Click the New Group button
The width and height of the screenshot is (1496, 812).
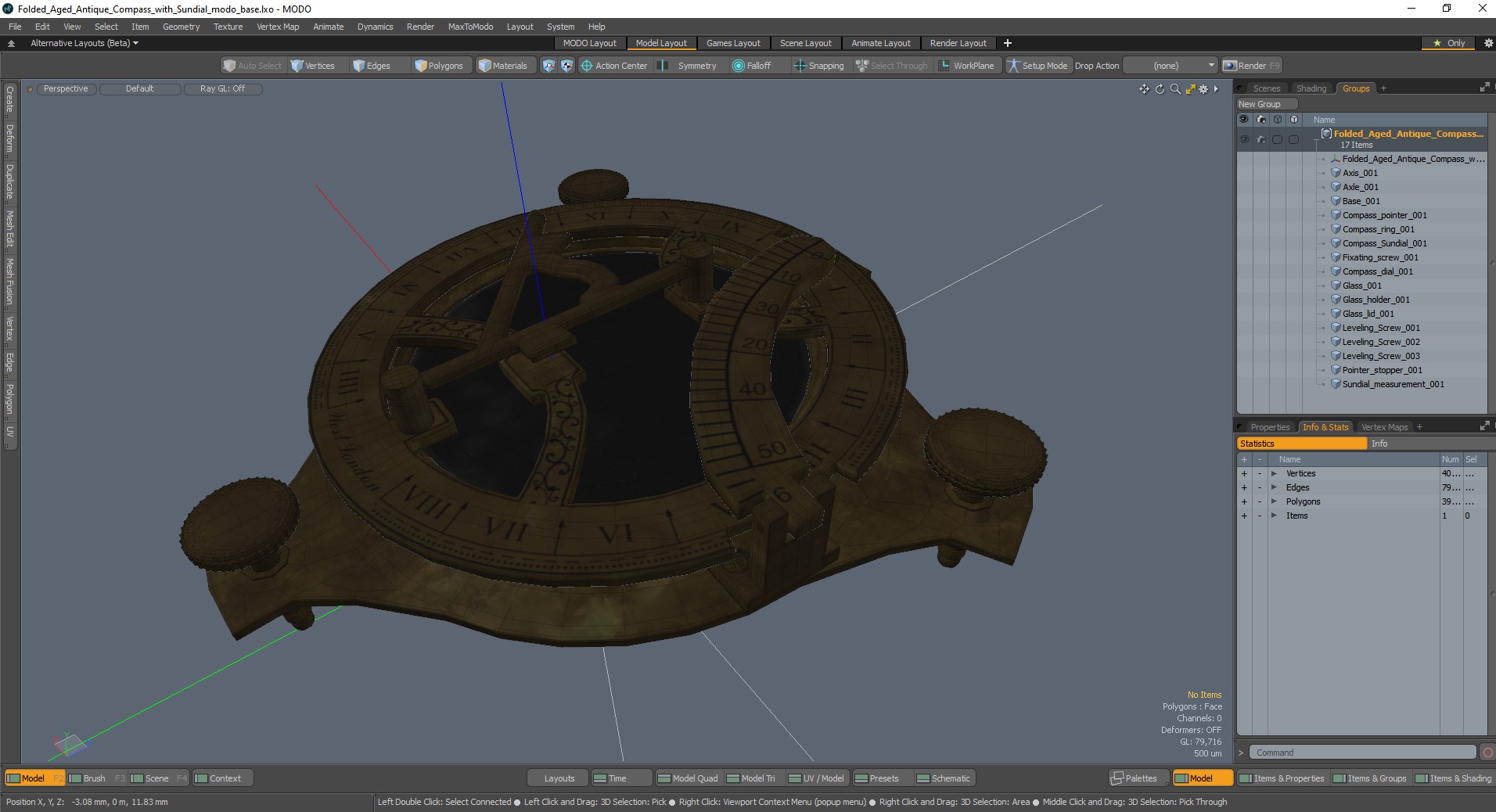pyautogui.click(x=1267, y=104)
